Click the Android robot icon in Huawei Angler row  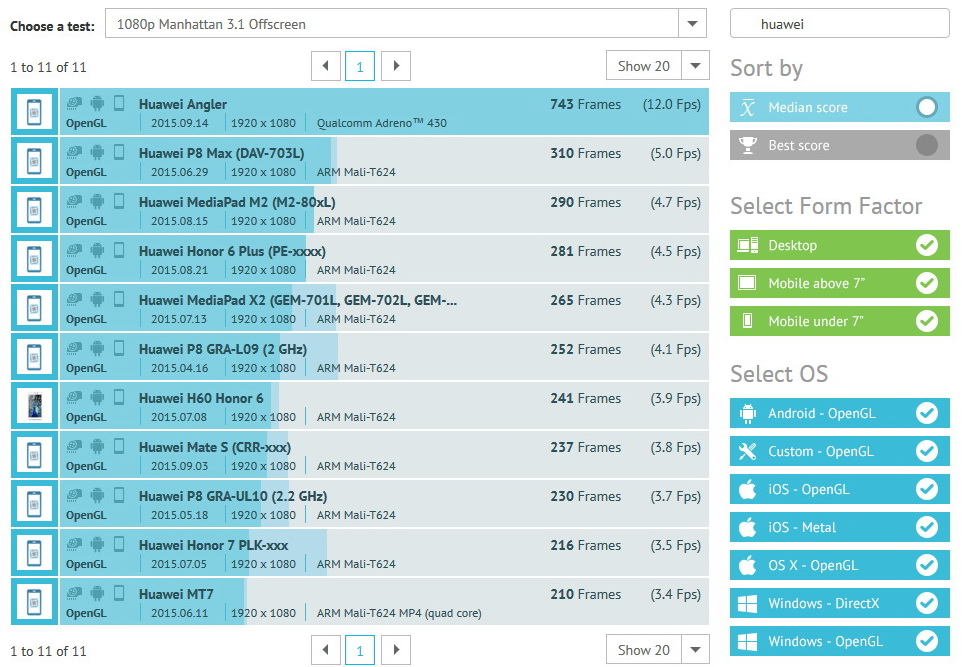(97, 103)
